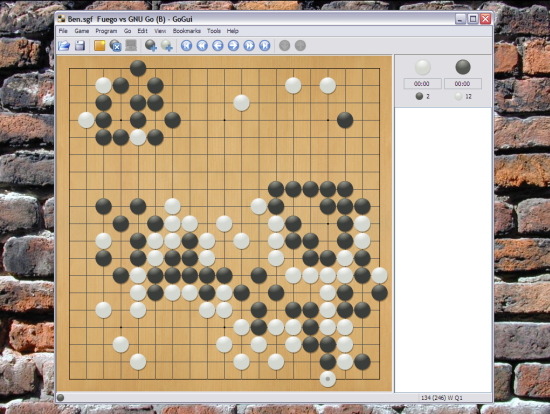Image resolution: width=550 pixels, height=414 pixels.
Task: Open the Tools menu
Action: point(214,31)
